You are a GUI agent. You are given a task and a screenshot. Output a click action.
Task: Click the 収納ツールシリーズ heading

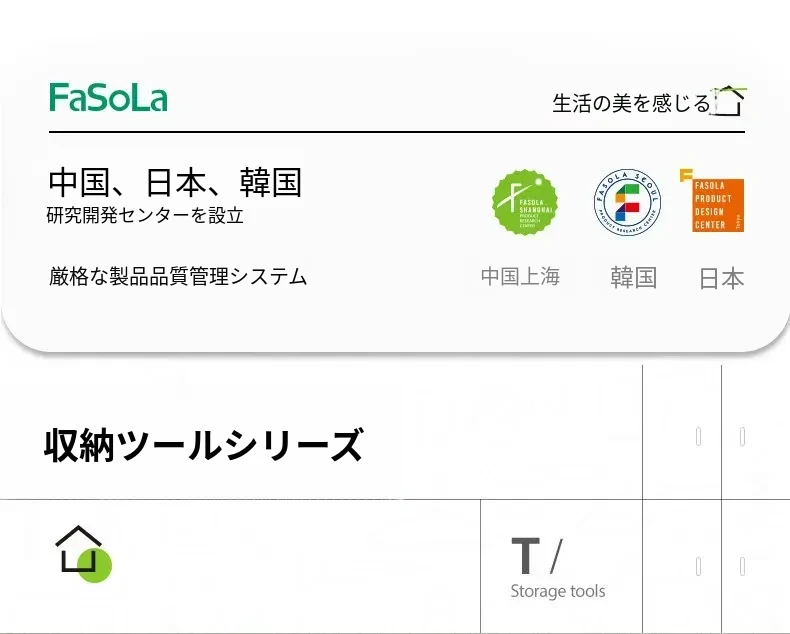point(203,445)
